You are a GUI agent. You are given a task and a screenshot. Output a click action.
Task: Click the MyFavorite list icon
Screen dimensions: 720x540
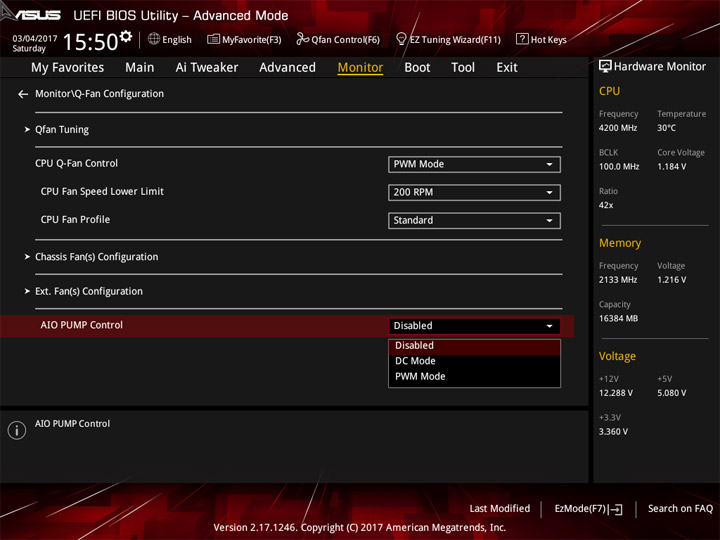[213, 39]
